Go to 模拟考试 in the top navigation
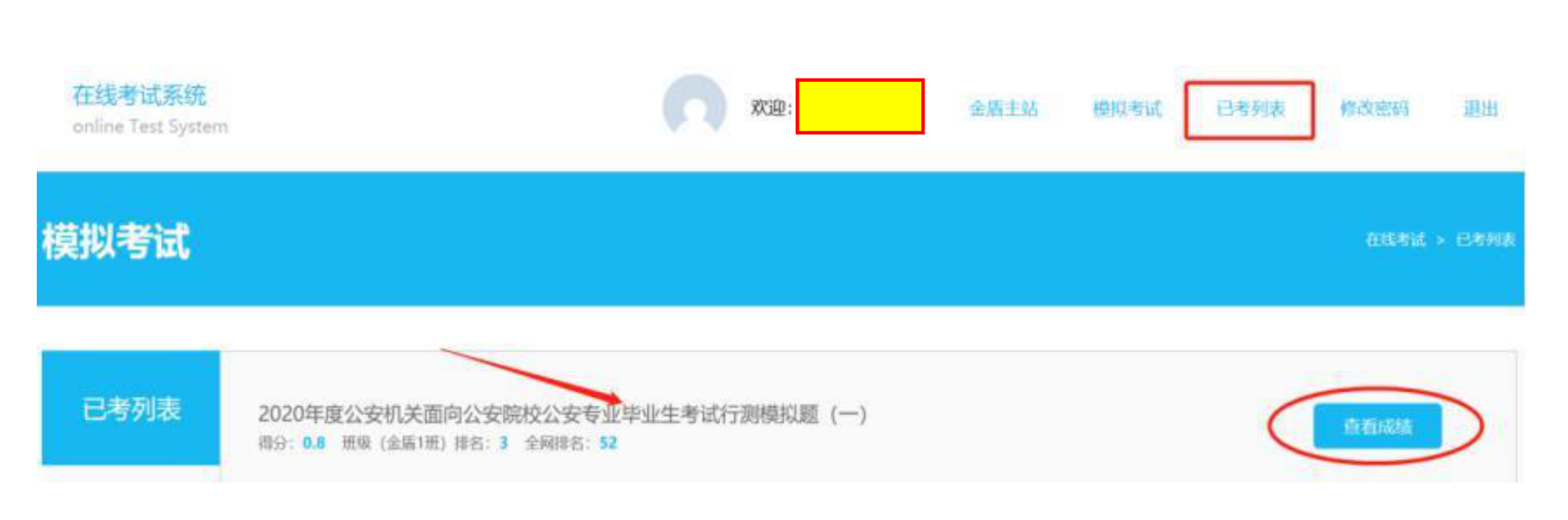1568x520 pixels. tap(1127, 109)
